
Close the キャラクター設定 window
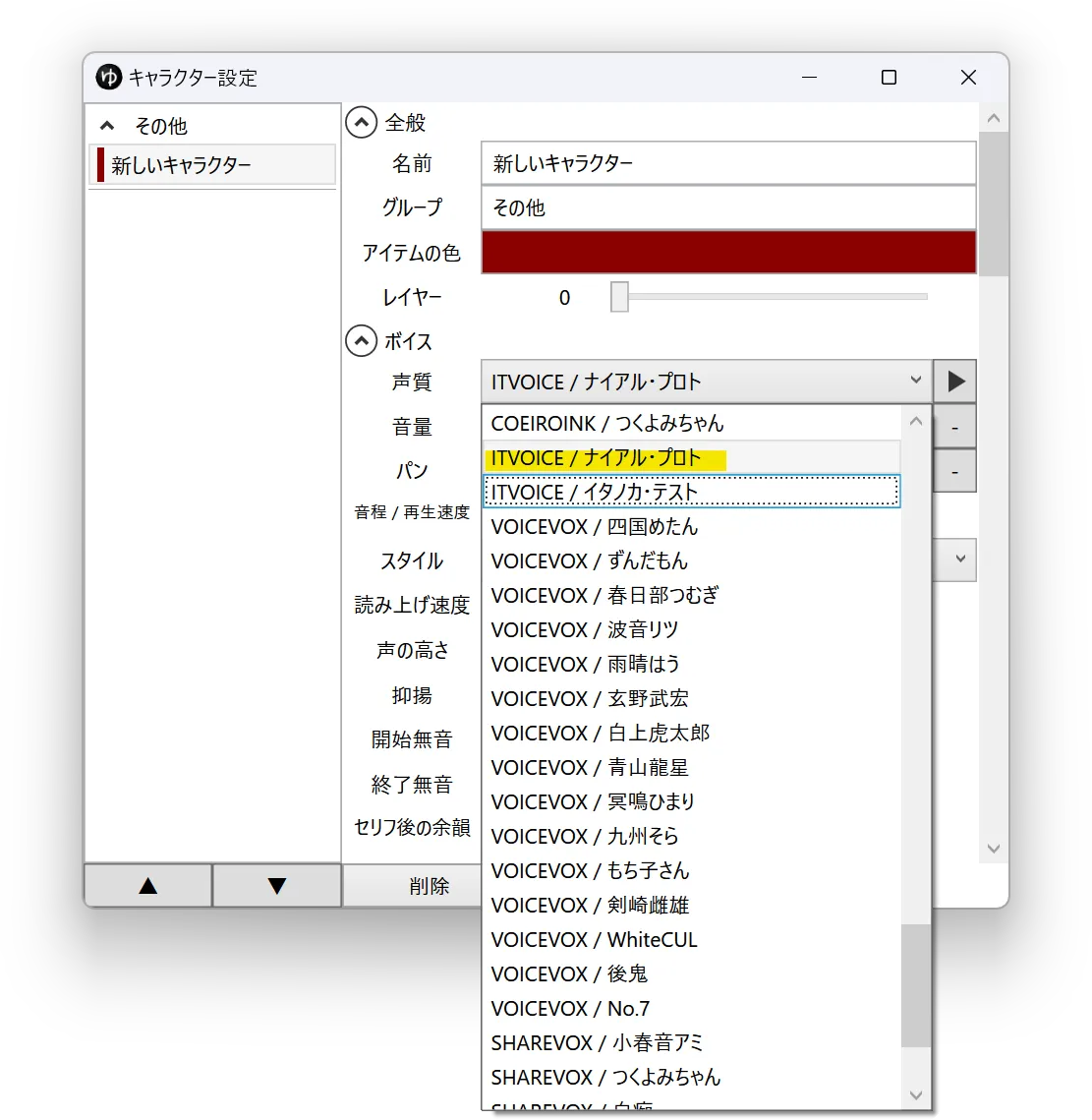click(968, 77)
